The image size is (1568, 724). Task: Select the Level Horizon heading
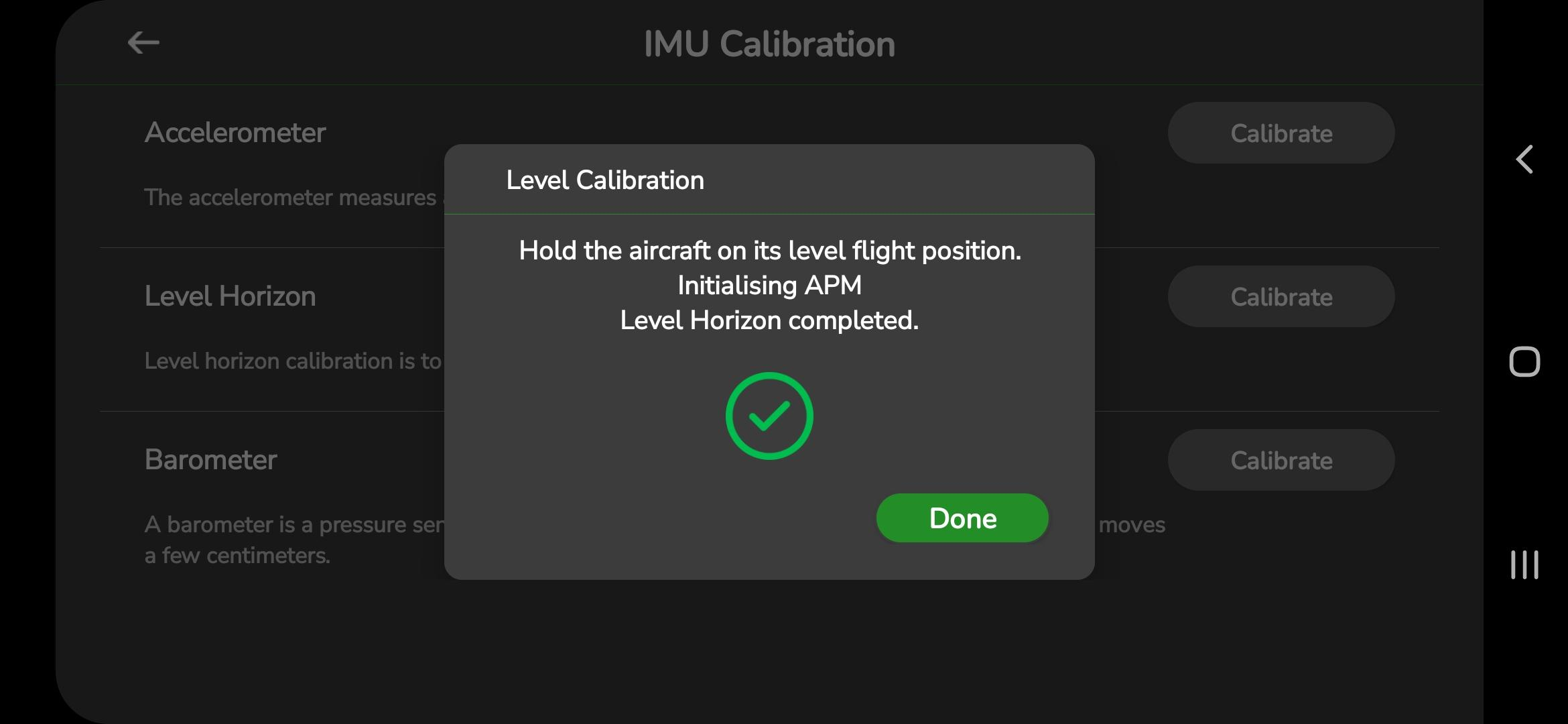click(x=230, y=296)
